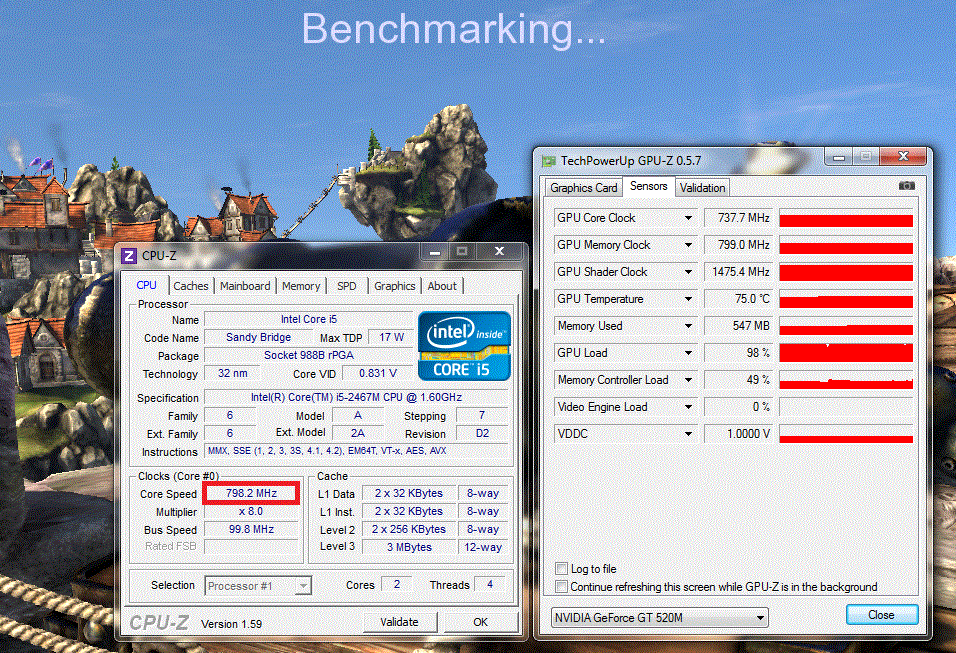The image size is (956, 653).
Task: Open the GPU Core Clock sensor dropdown
Action: [x=688, y=218]
